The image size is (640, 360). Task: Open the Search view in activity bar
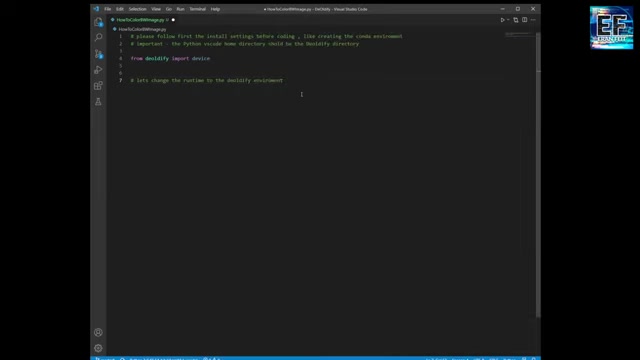point(98,38)
